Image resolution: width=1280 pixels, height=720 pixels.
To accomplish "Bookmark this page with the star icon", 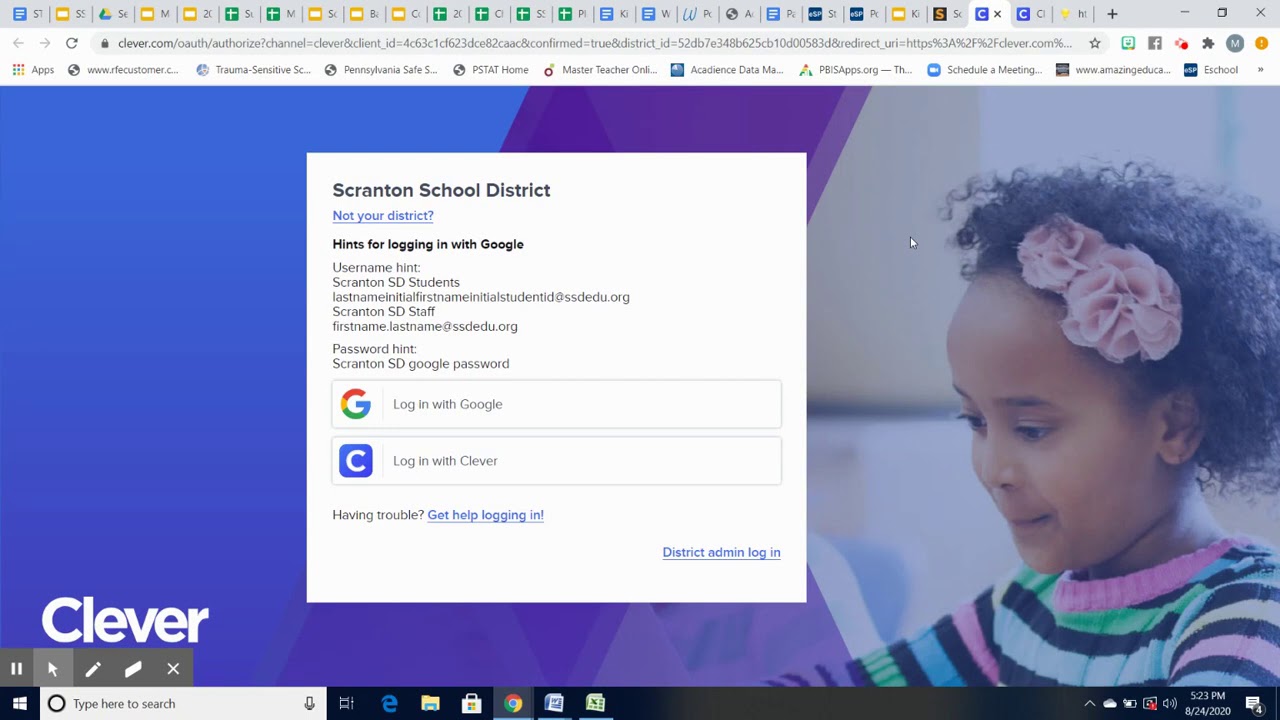I will coord(1095,43).
